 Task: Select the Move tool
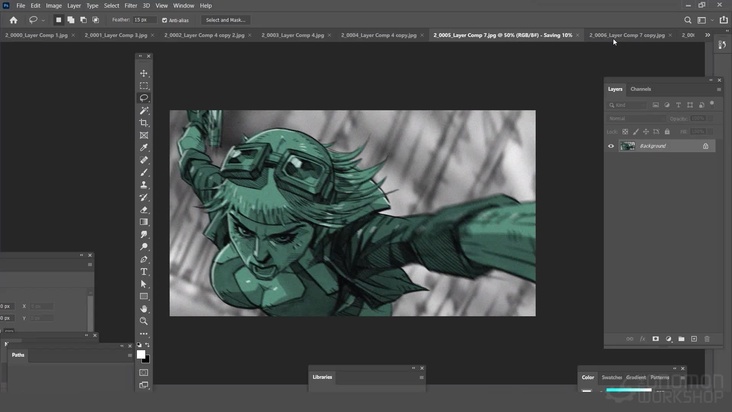[144, 73]
